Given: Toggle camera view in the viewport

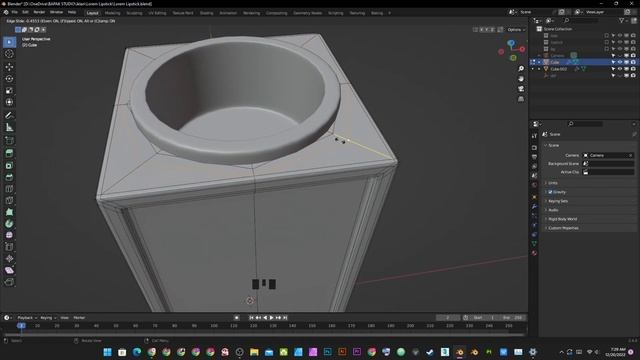Looking at the screenshot, I should click(x=521, y=89).
